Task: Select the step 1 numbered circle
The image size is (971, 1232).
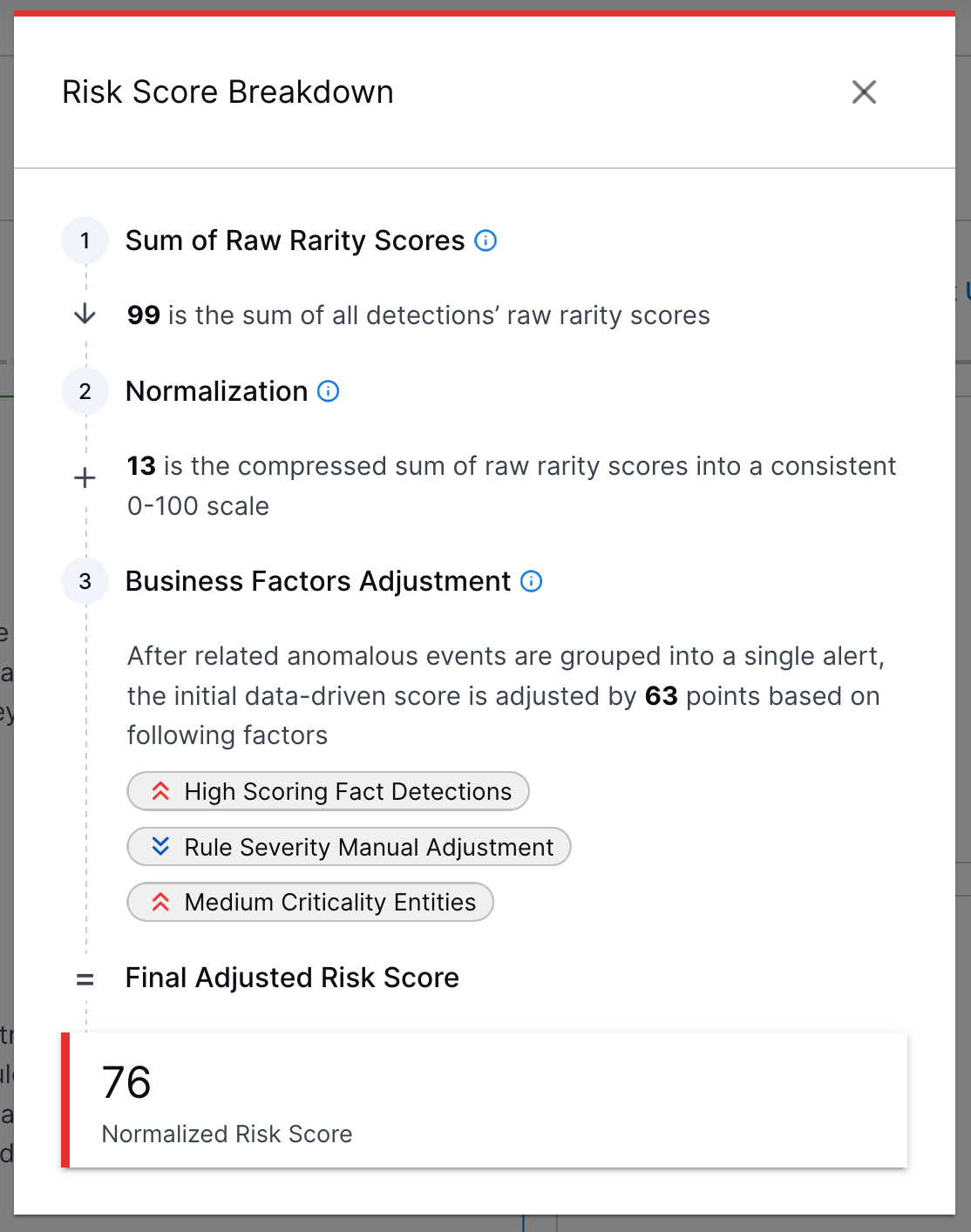Action: pyautogui.click(x=85, y=240)
